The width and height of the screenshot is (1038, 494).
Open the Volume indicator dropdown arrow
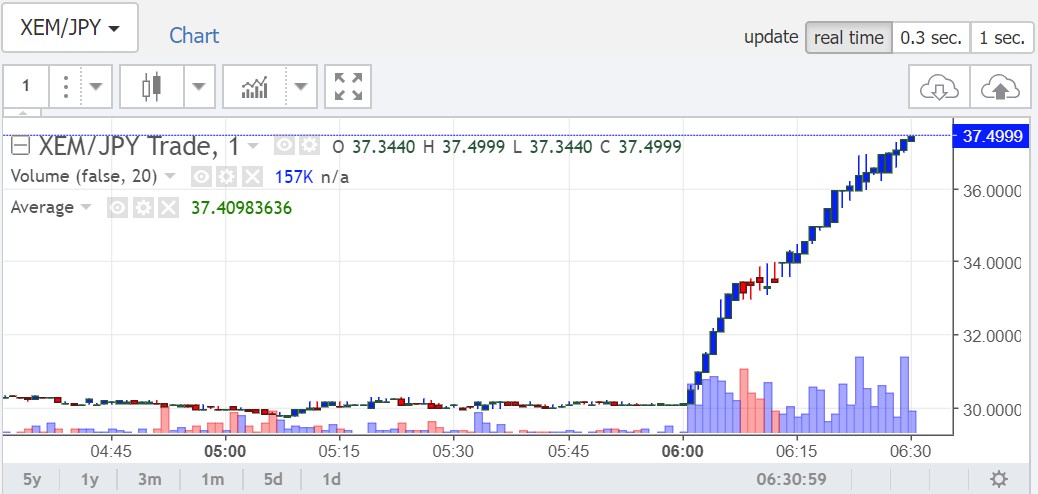[170, 176]
